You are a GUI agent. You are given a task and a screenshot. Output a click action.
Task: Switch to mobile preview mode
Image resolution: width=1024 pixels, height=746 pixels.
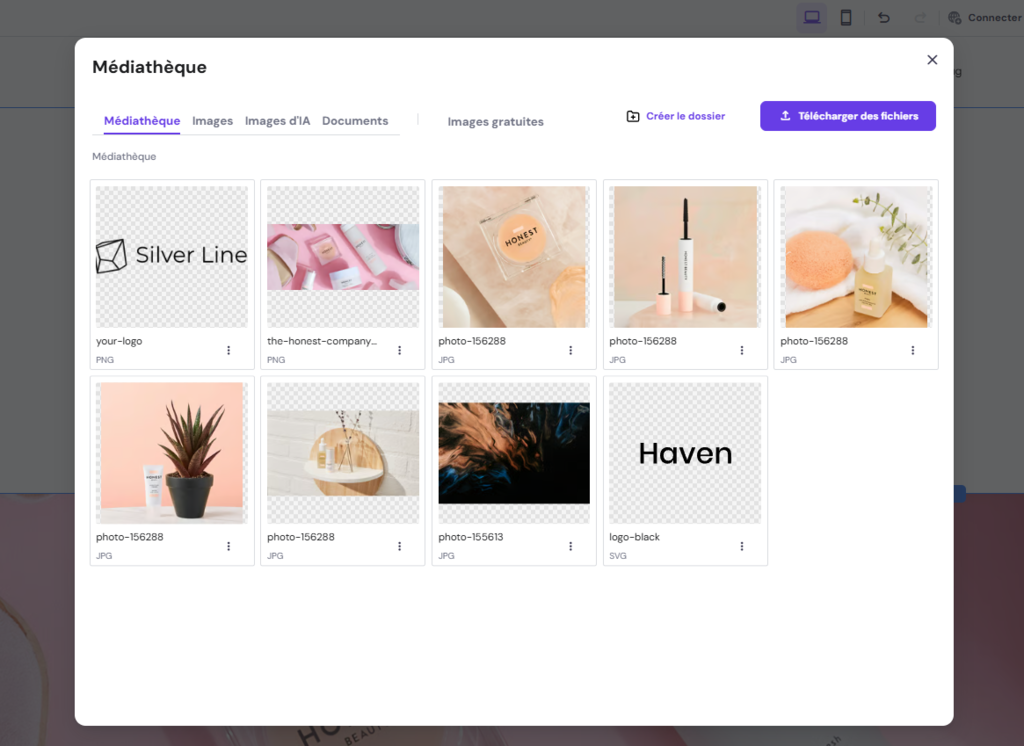click(845, 17)
